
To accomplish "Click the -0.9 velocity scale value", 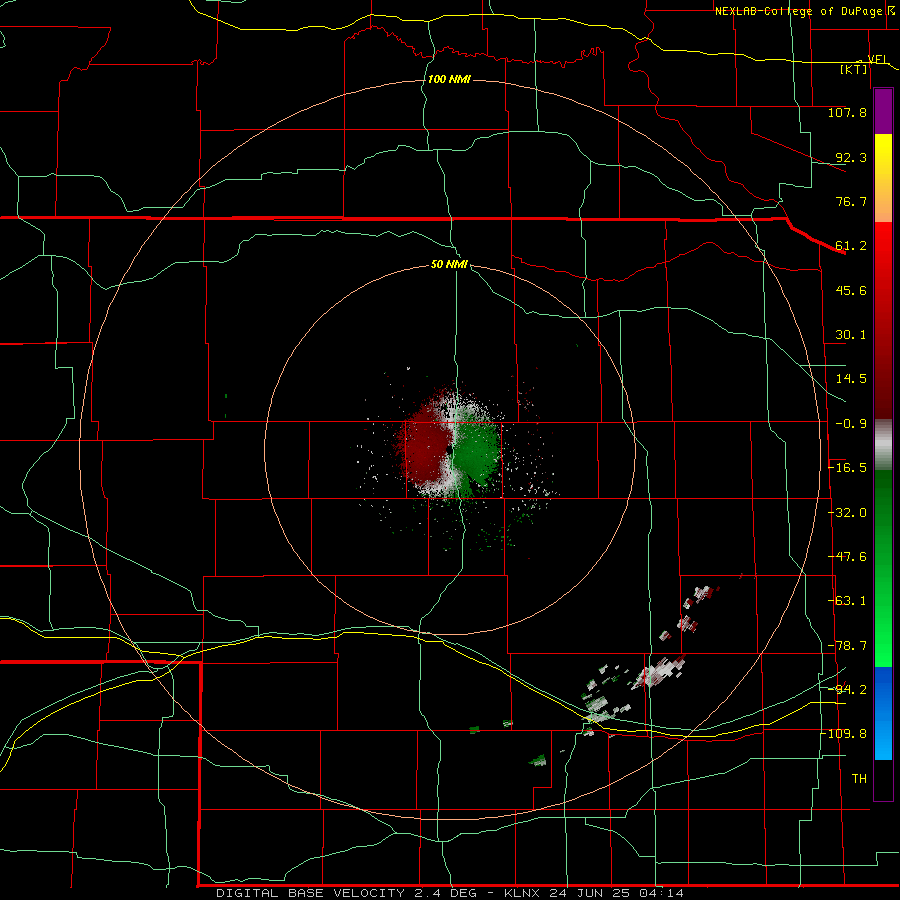I will pyautogui.click(x=851, y=424).
